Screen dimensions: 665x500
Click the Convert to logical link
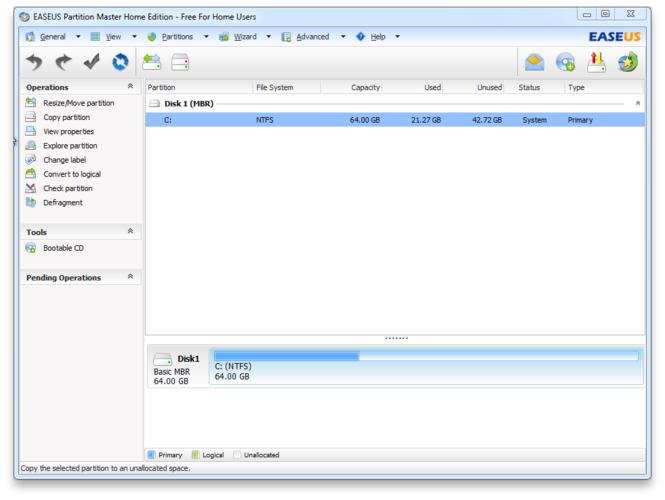point(72,174)
